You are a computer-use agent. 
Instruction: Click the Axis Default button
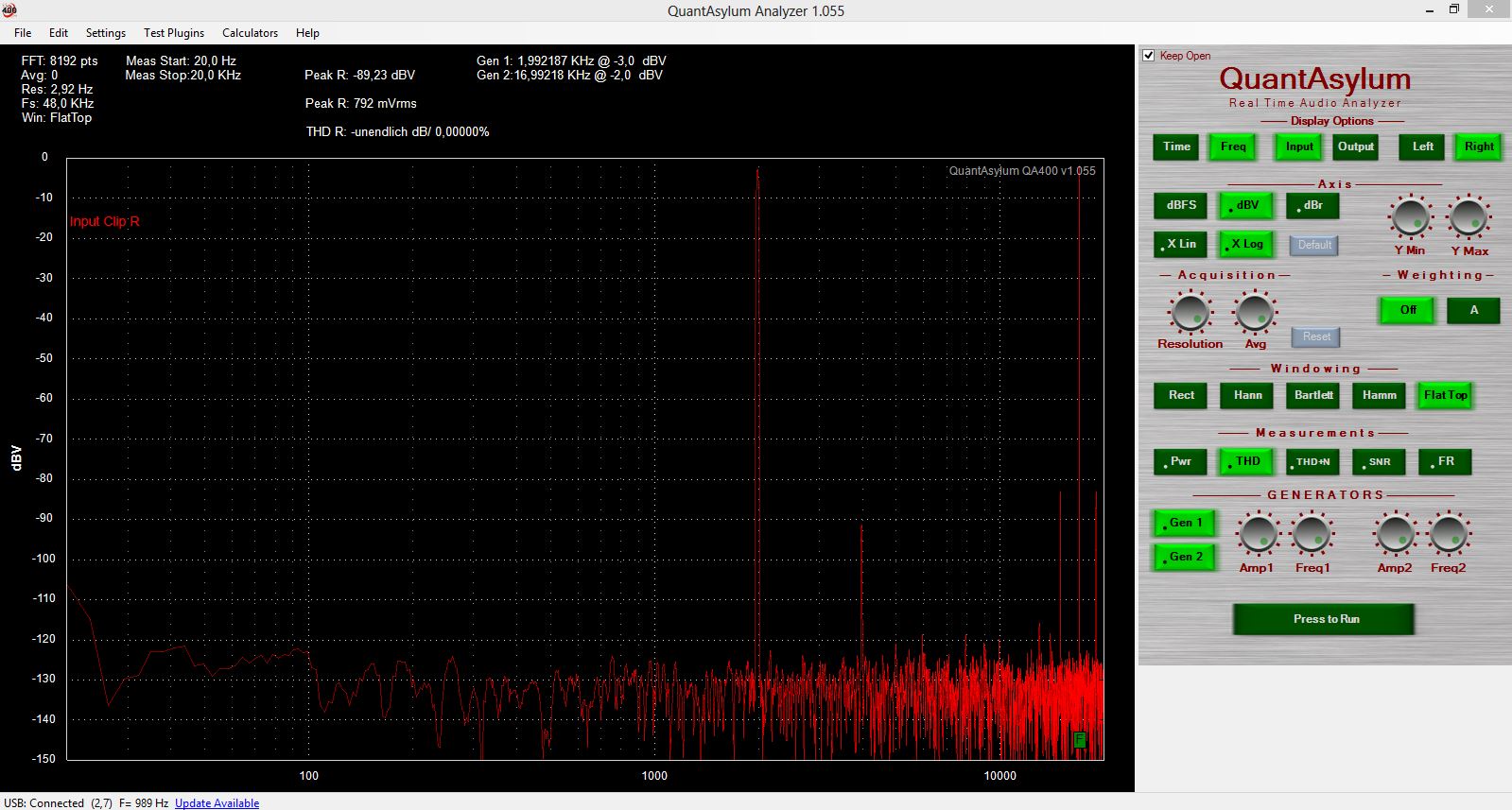click(1314, 245)
